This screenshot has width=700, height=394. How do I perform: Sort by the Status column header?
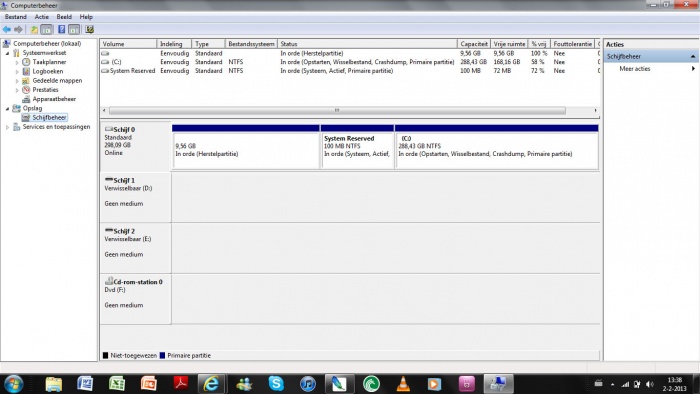[x=367, y=44]
